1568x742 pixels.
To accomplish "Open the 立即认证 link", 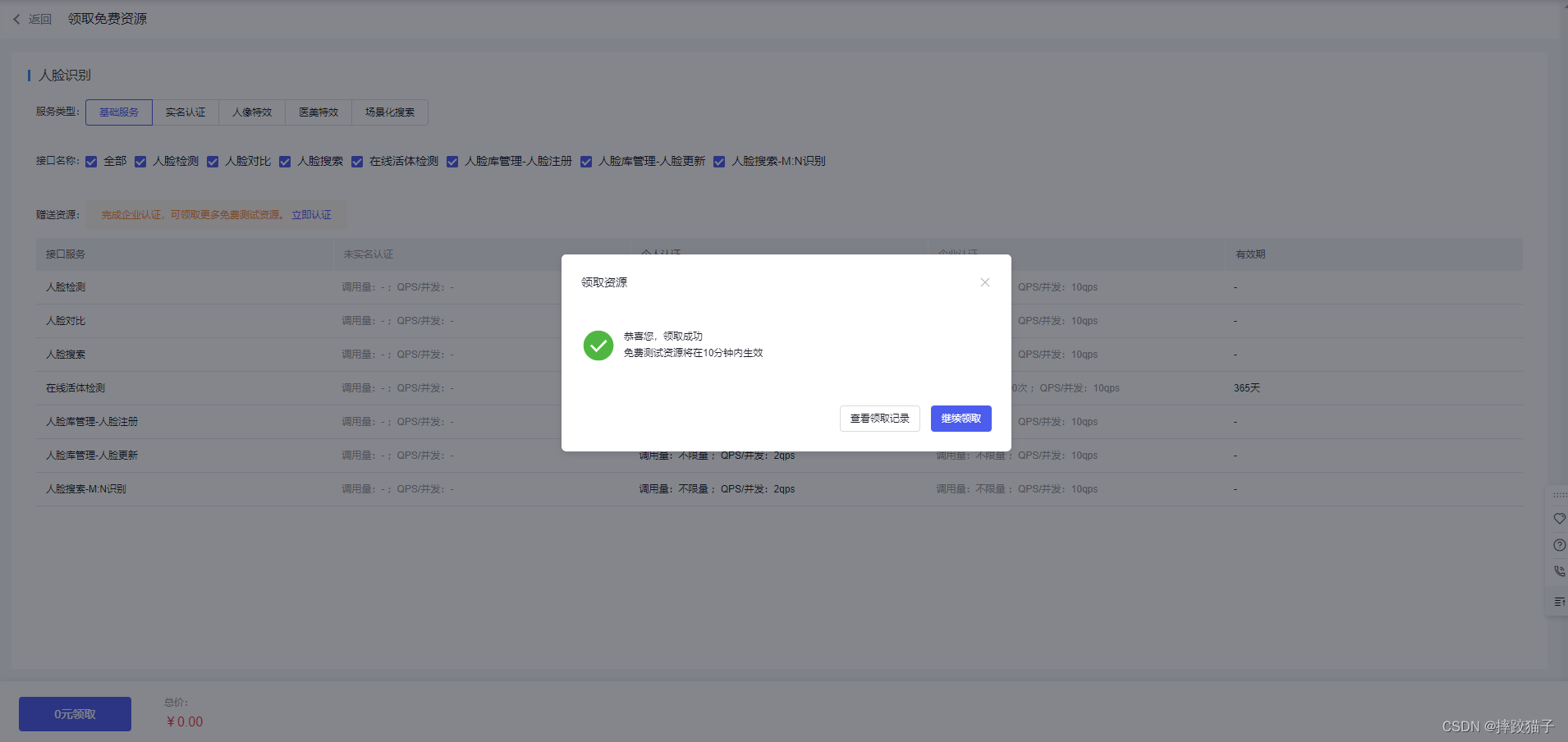I will coord(311,215).
